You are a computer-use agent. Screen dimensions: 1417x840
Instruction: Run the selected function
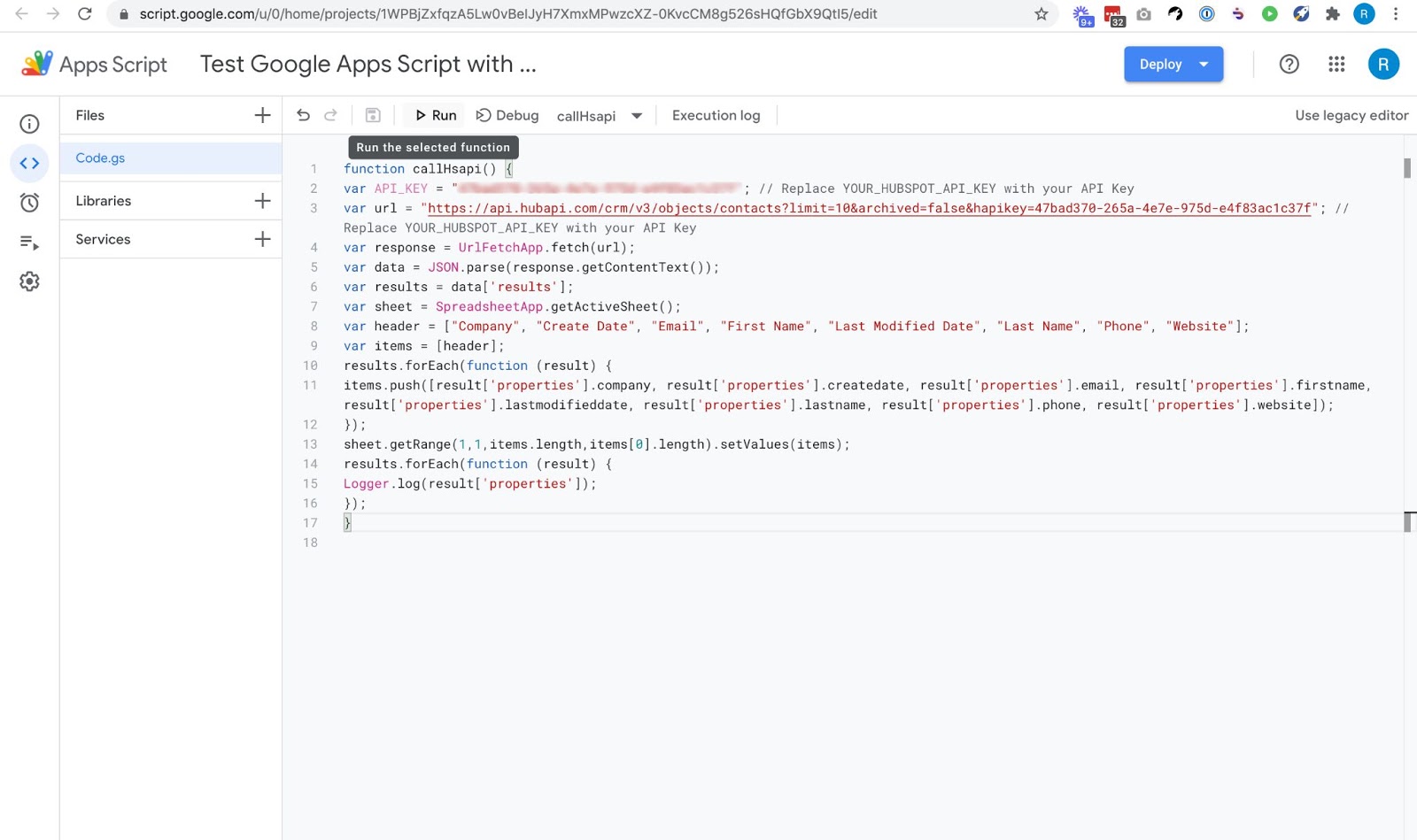click(435, 115)
